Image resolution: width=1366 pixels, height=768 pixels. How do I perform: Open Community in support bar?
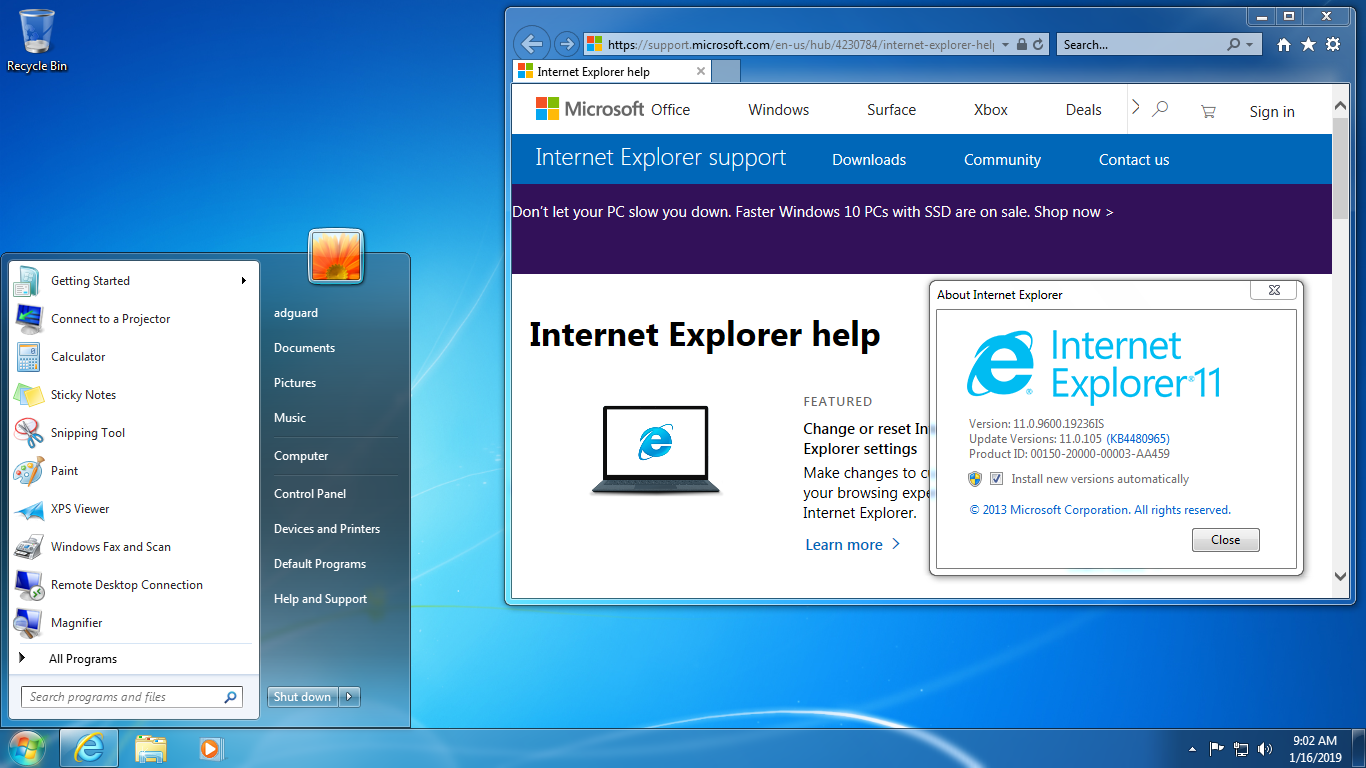pos(1002,160)
